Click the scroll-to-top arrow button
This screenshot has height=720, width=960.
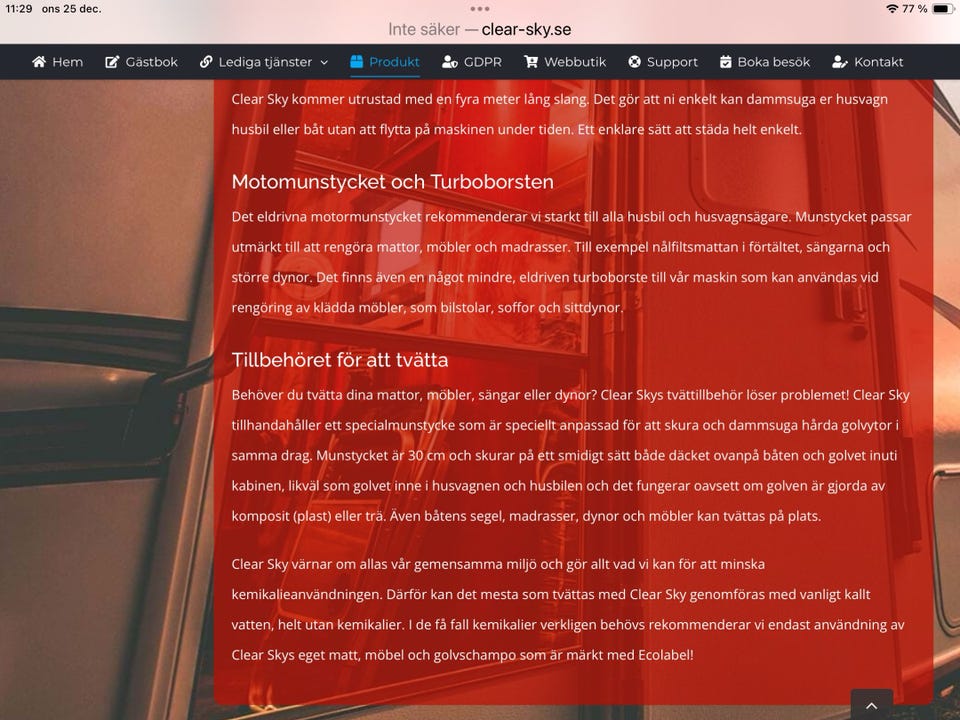click(x=872, y=705)
